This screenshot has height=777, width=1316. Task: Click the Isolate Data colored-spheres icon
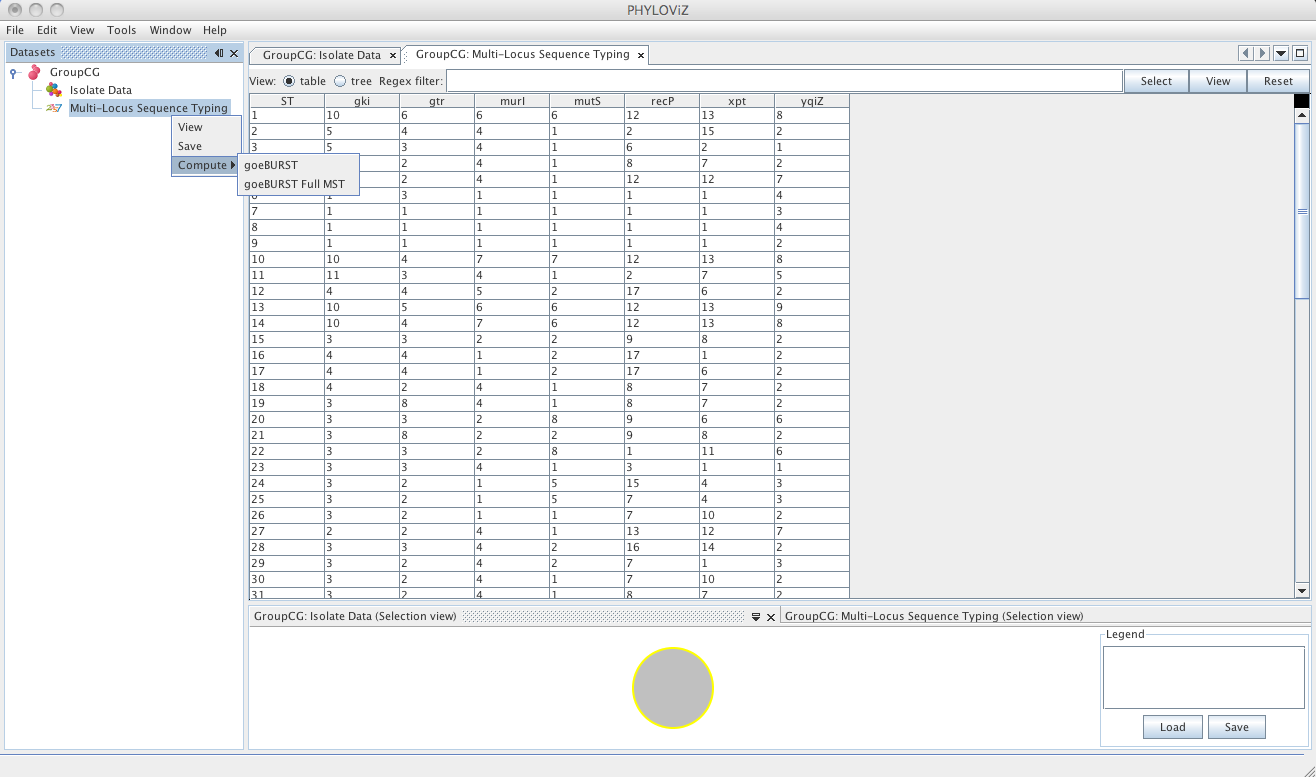coord(53,90)
